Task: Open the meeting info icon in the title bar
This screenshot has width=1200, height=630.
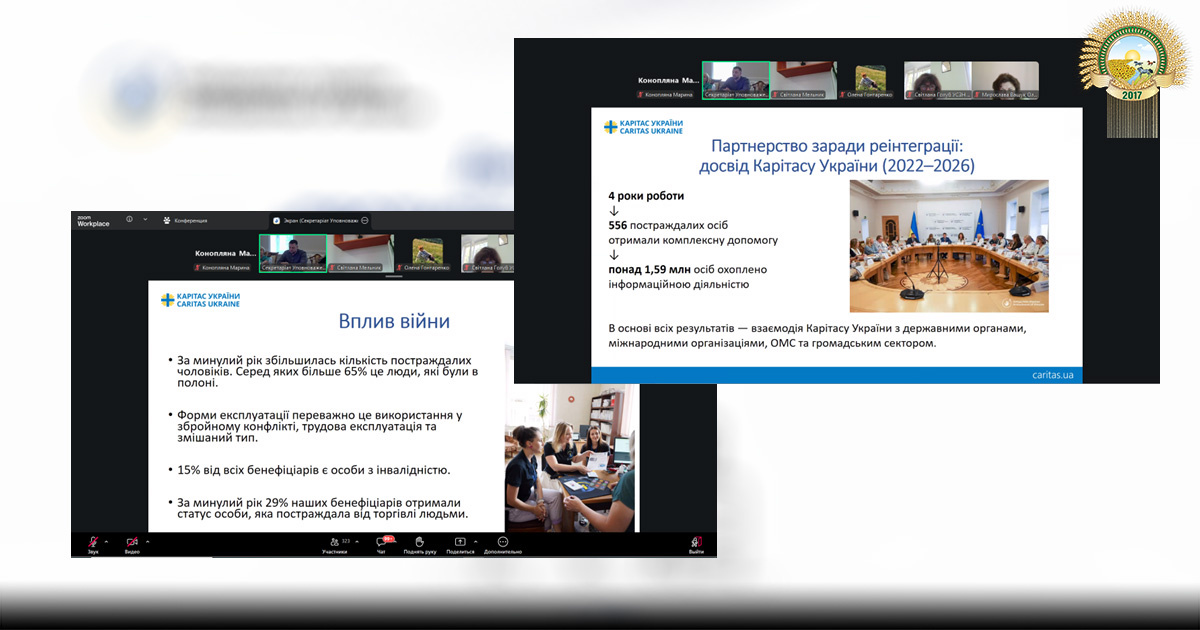Action: click(129, 219)
